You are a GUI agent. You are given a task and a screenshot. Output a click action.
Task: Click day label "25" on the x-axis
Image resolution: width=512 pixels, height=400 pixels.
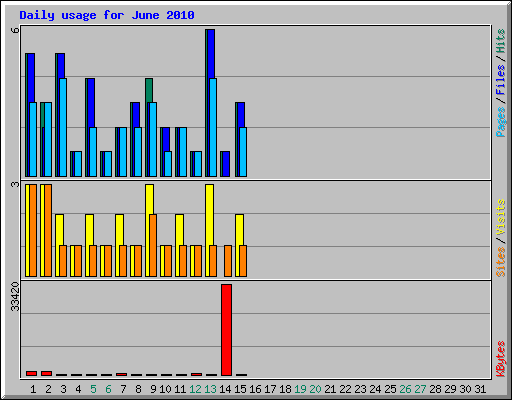(x=390, y=389)
